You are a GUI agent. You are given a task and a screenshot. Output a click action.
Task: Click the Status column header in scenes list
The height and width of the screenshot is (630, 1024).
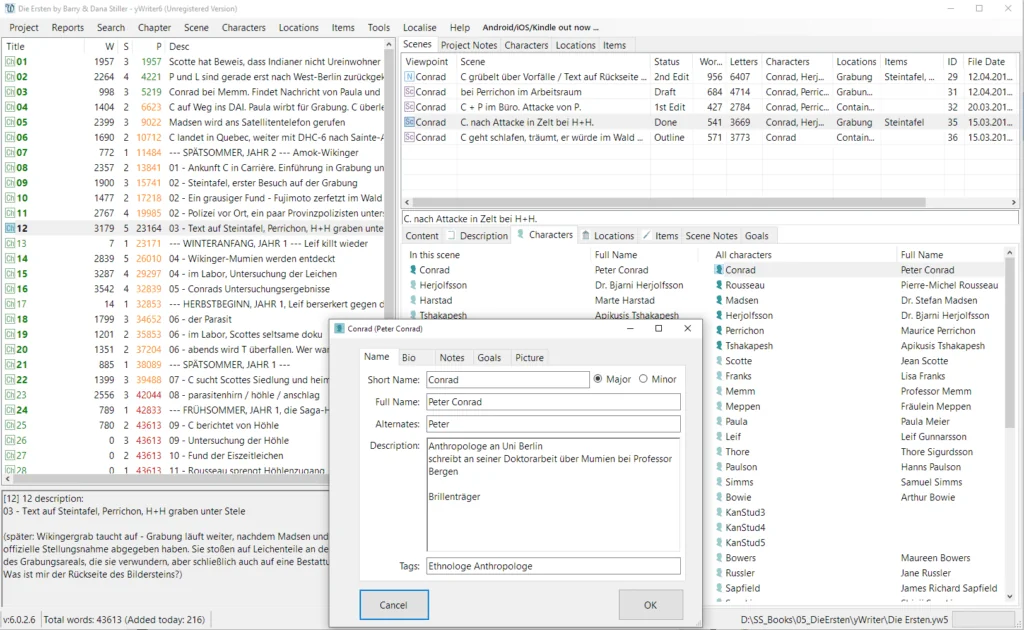[666, 61]
